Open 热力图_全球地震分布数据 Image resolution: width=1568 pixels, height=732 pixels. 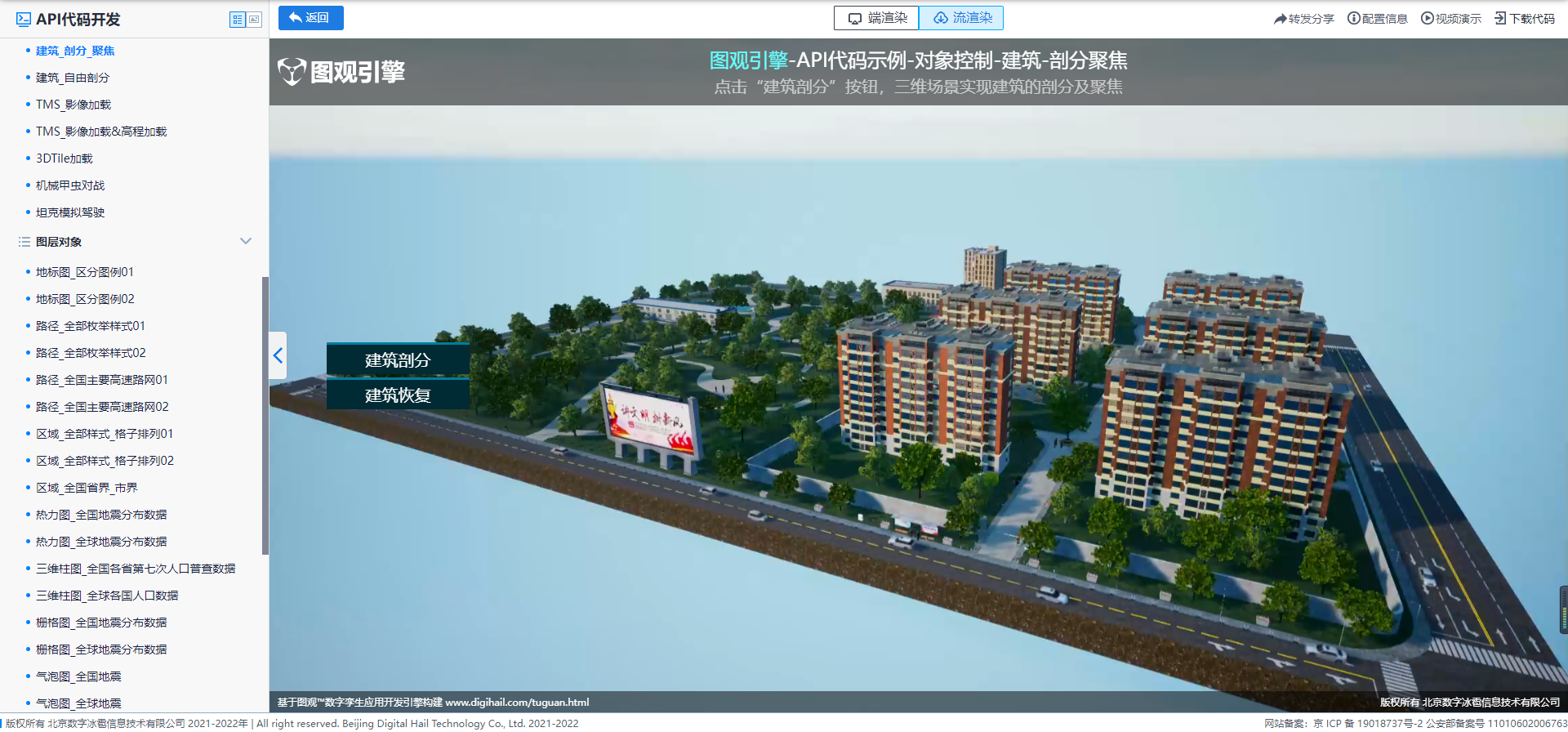coord(101,542)
